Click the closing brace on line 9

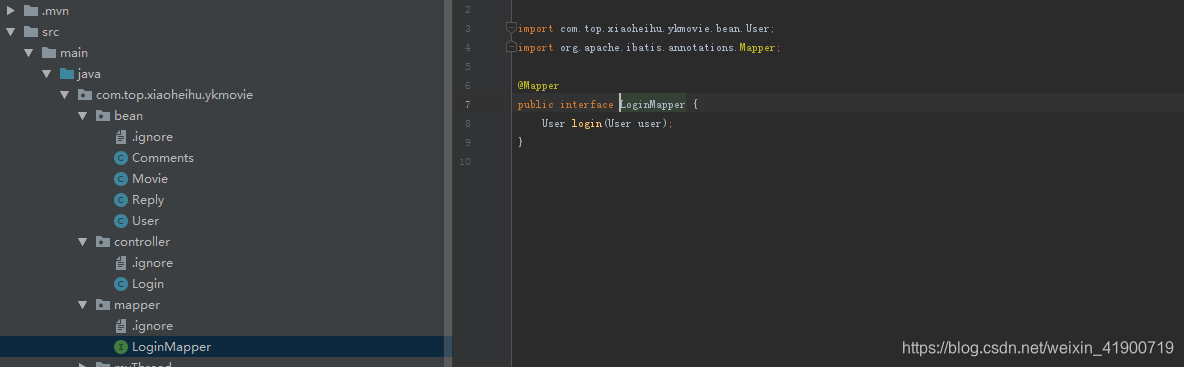click(520, 142)
